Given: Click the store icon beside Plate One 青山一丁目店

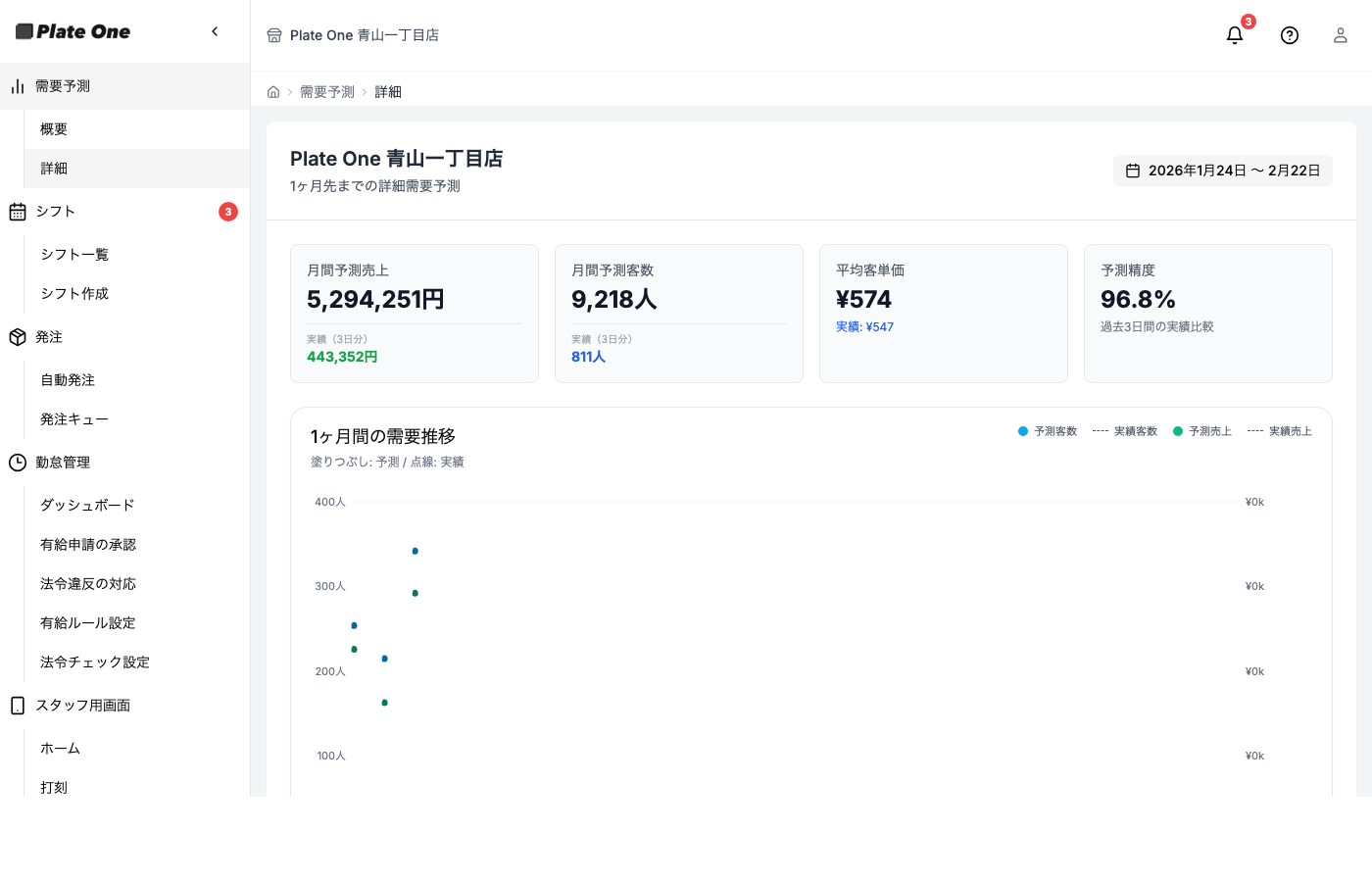Looking at the screenshot, I should pyautogui.click(x=274, y=35).
